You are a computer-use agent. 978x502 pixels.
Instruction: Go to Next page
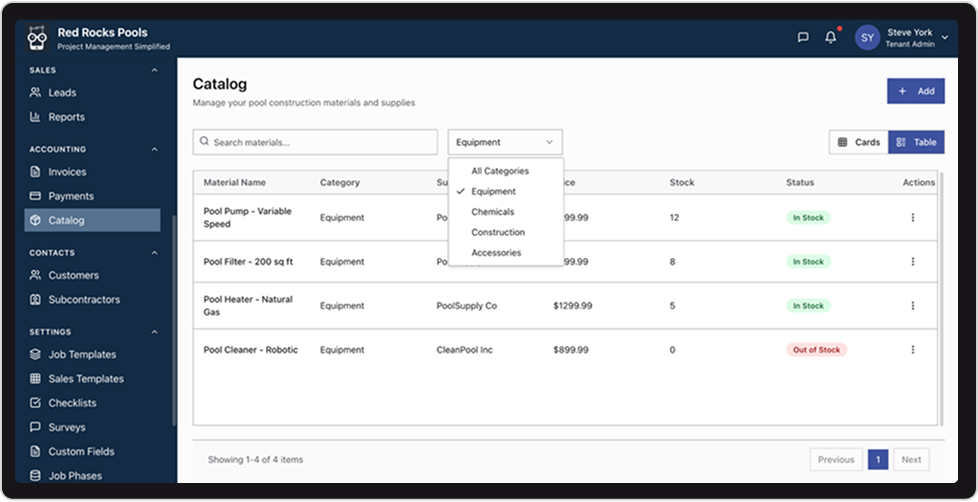(910, 460)
